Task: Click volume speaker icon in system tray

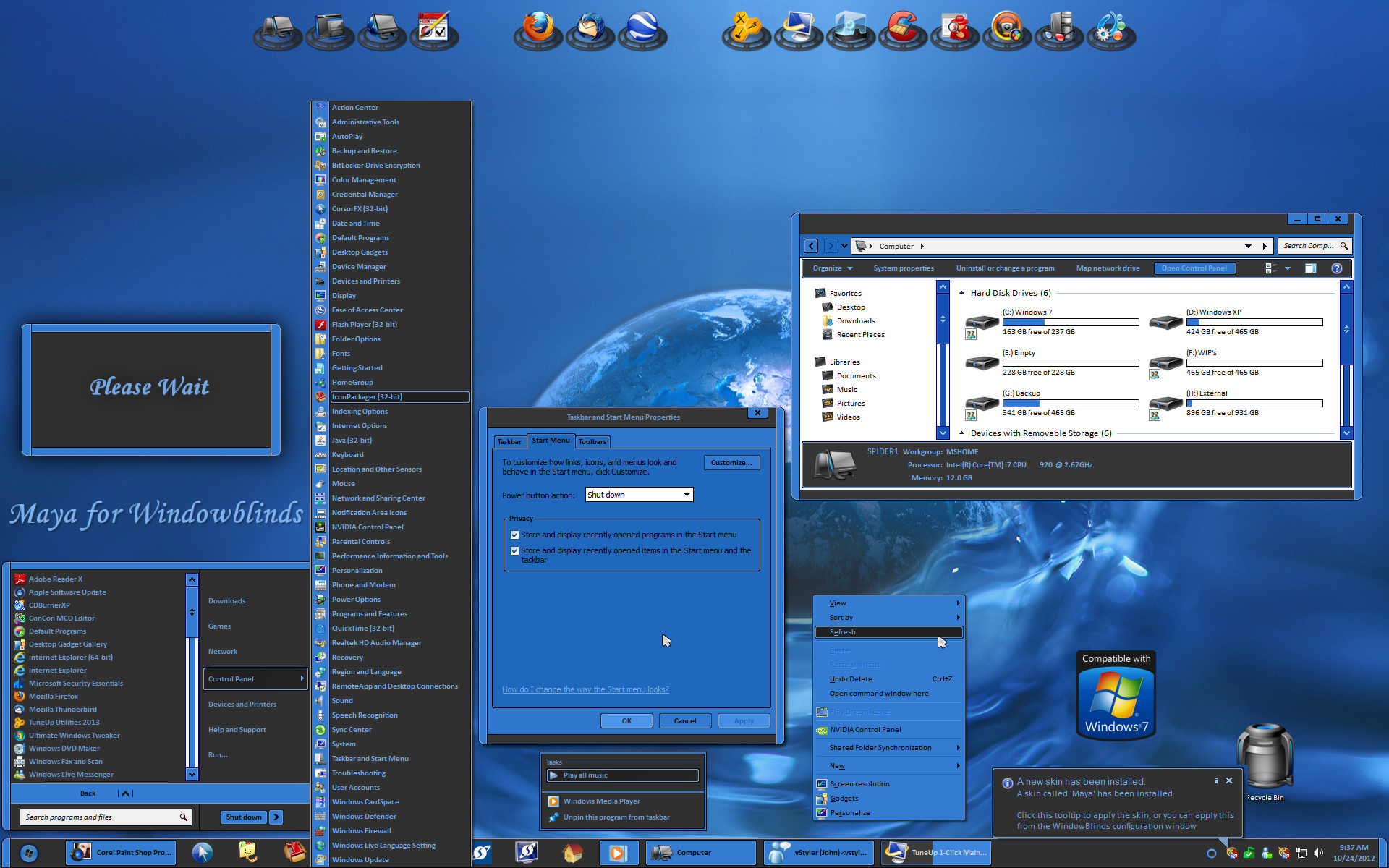Action: 1318,853
